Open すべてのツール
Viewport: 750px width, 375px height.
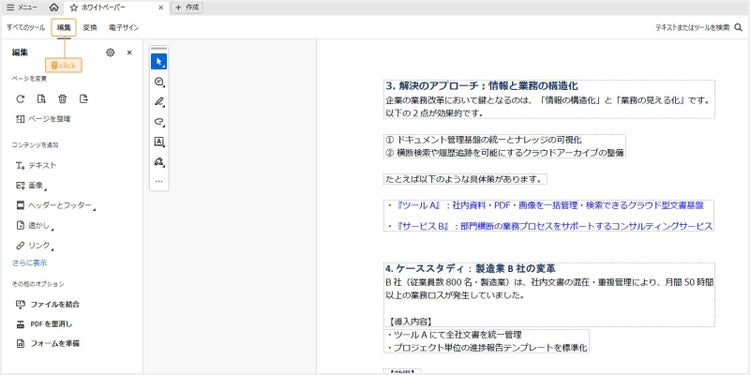click(26, 28)
